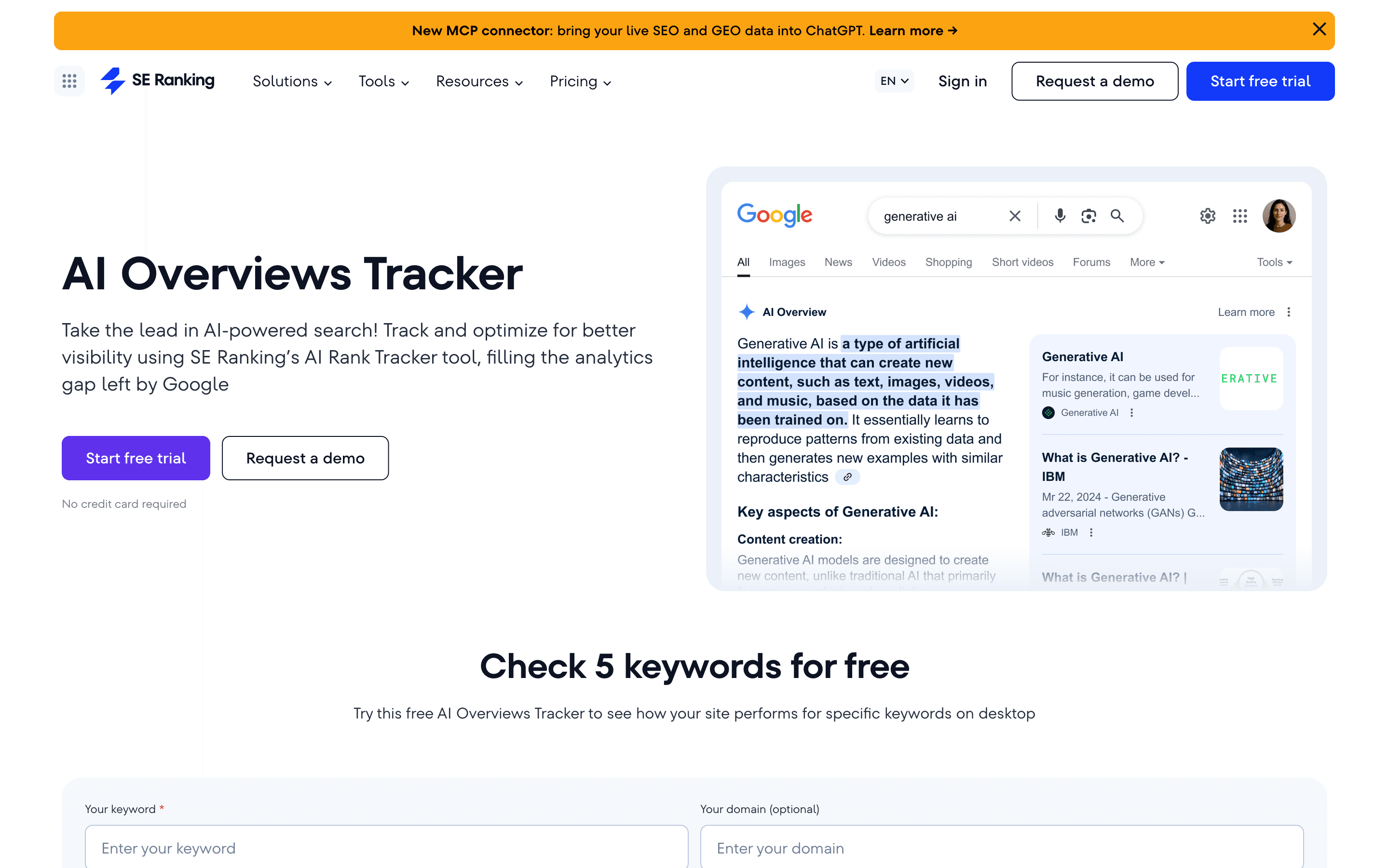Clear the generative ai search query
1389x868 pixels.
pyautogui.click(x=1015, y=216)
